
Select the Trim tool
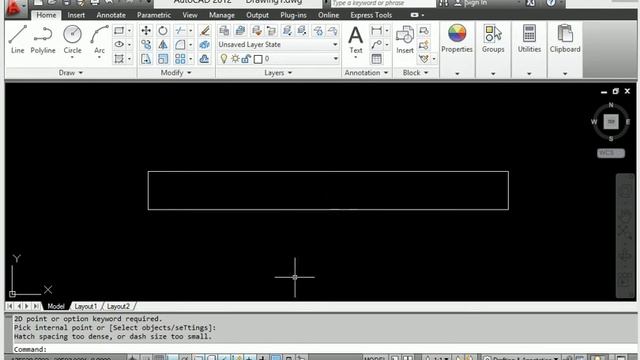point(180,31)
